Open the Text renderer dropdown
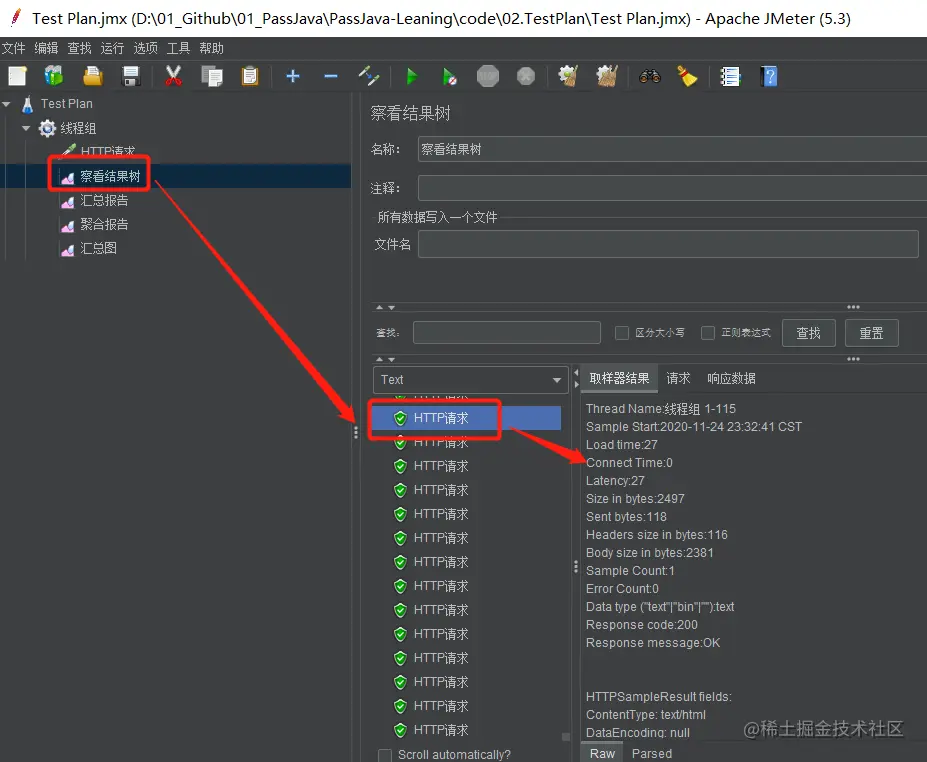Image resolution: width=927 pixels, height=762 pixels. coord(469,380)
